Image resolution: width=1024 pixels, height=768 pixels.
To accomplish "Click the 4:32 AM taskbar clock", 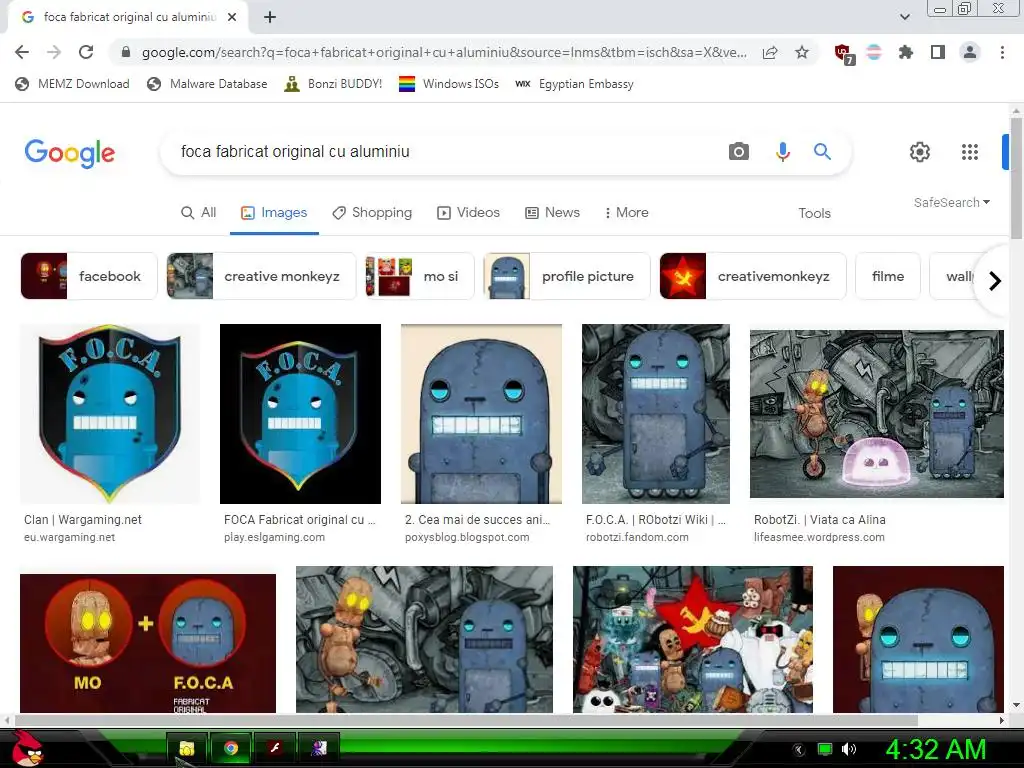I will (935, 749).
